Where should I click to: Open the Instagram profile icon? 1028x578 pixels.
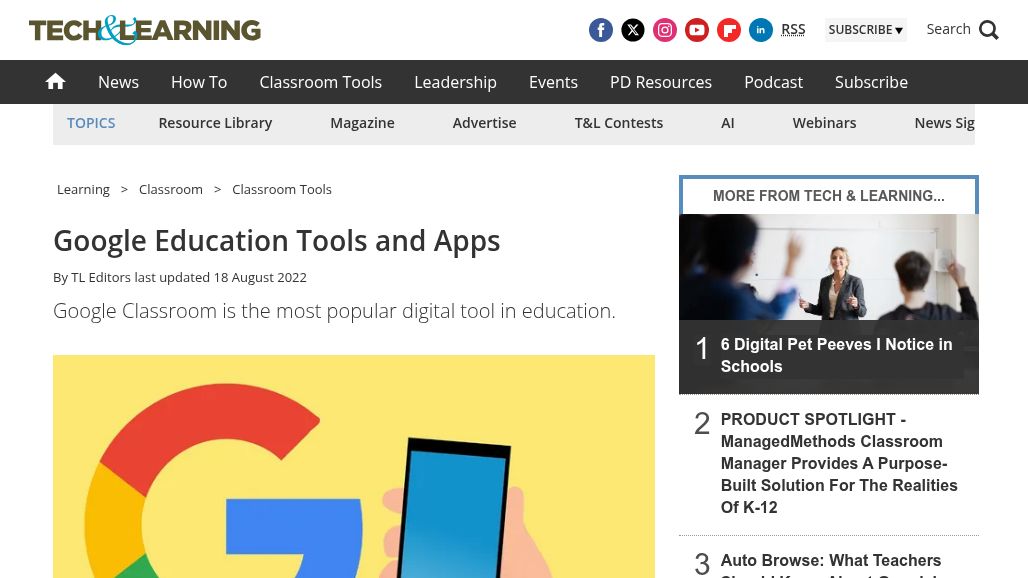tap(664, 30)
